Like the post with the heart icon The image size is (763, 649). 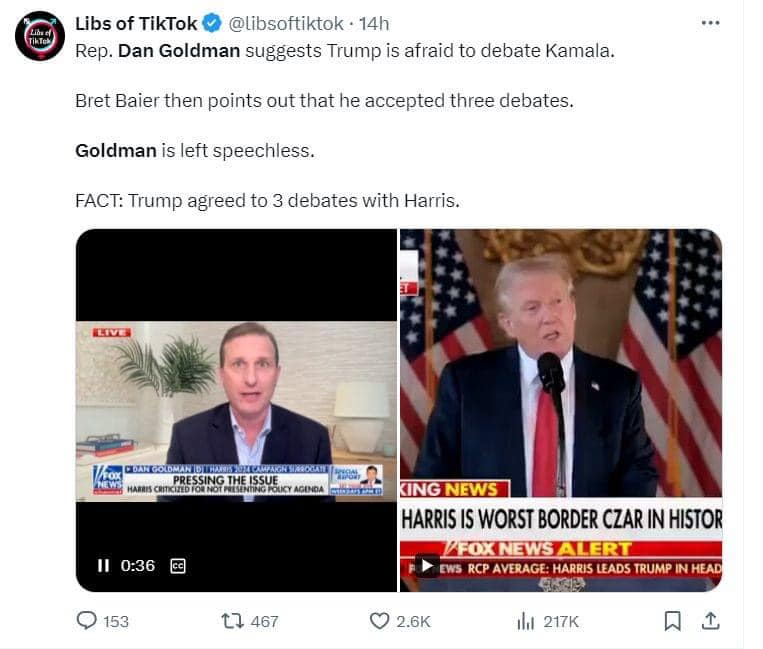click(x=380, y=621)
